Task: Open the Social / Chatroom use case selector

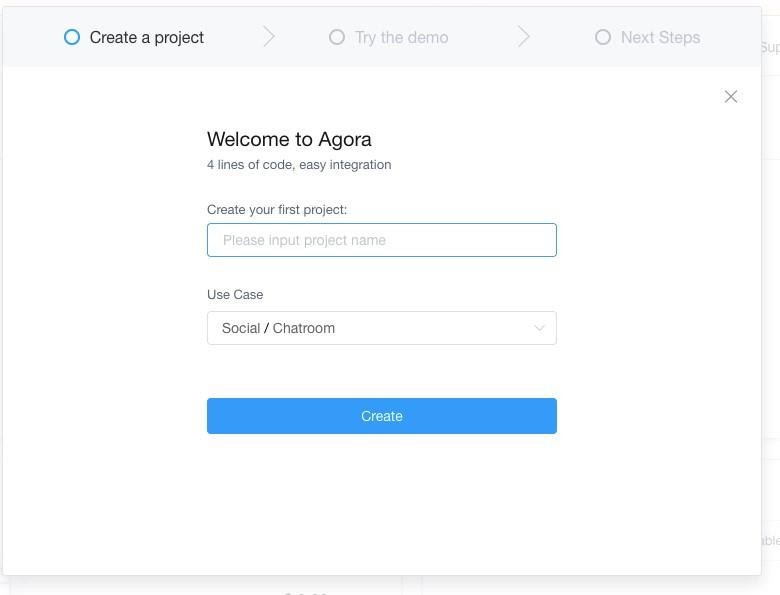Action: [380, 328]
